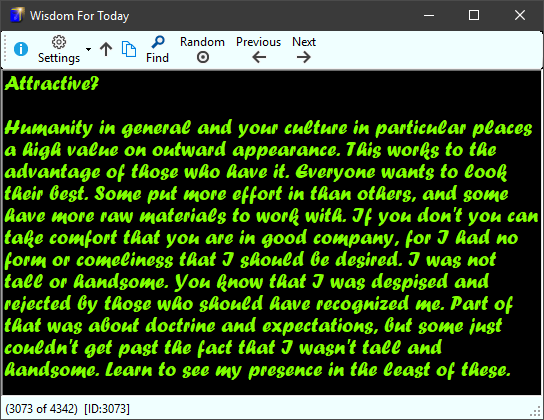Click the window resize grip corner
544x420 pixels.
[536, 412]
